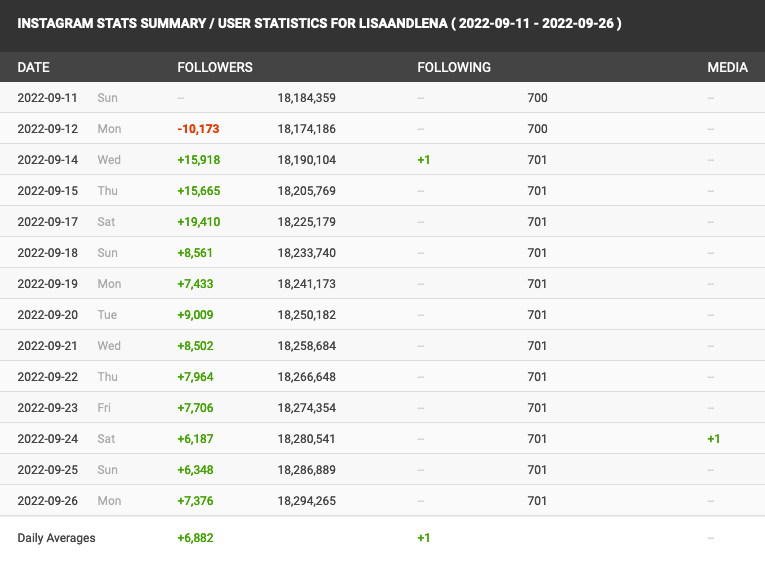Select date 2022-09-11
765x564 pixels.
(48, 98)
